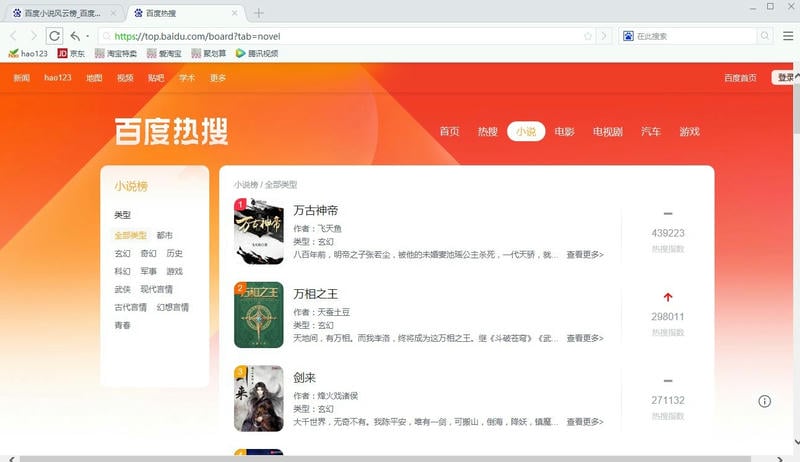
Task: Switch to the 首页 board tab
Action: pos(449,132)
